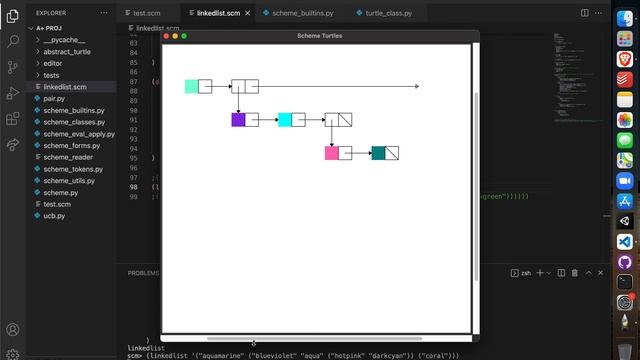Viewport: 640px width, 360px height.
Task: Click the hotpink box in Scheme Turtles
Action: [x=331, y=153]
